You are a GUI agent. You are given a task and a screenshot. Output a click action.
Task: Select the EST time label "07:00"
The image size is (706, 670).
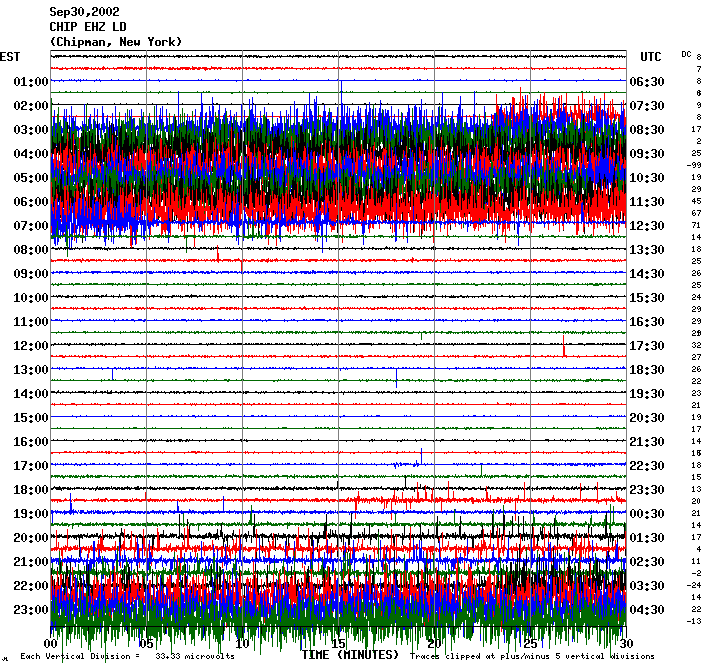[31, 226]
